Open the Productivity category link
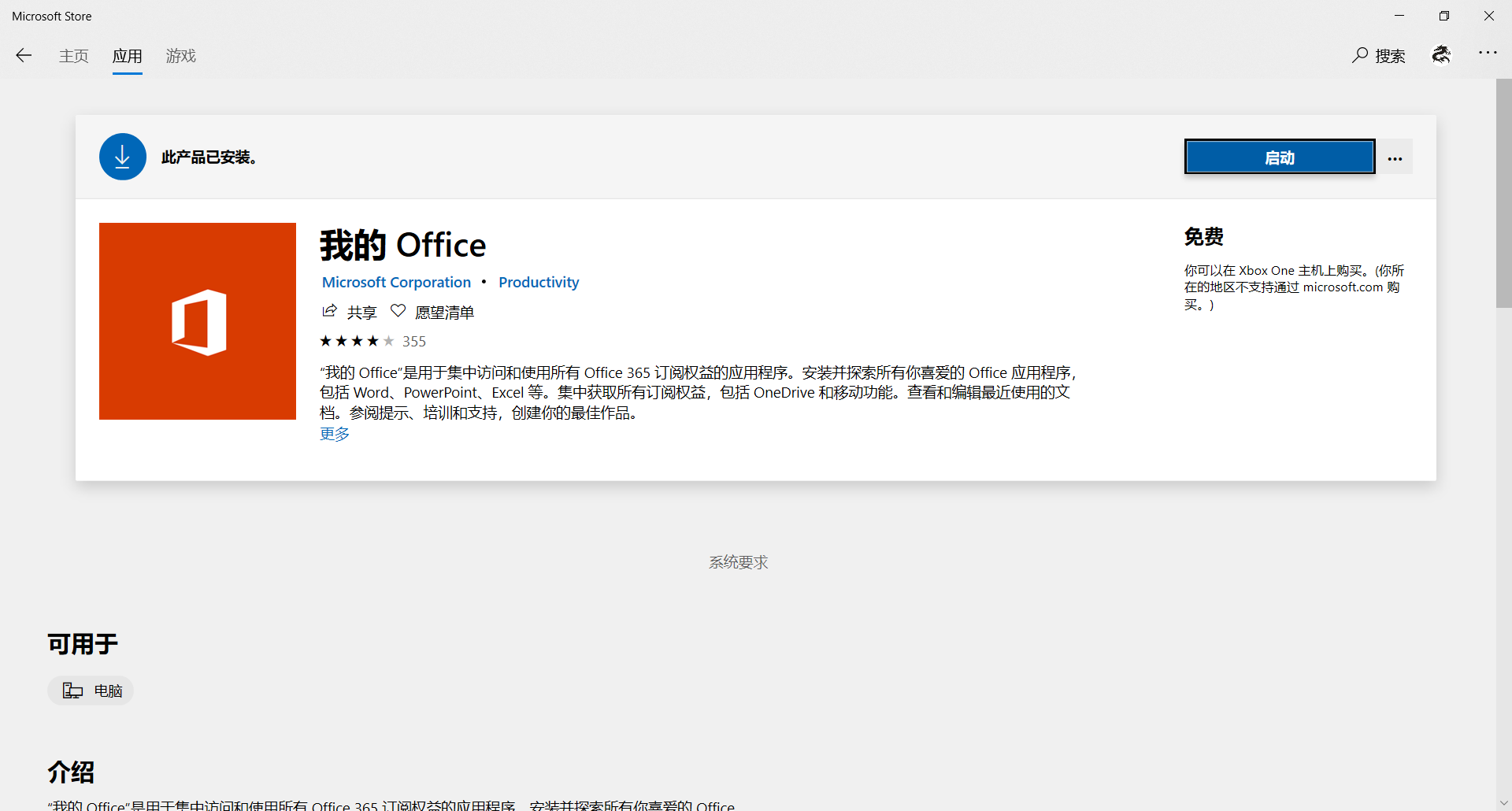1512x811 pixels. tap(539, 282)
